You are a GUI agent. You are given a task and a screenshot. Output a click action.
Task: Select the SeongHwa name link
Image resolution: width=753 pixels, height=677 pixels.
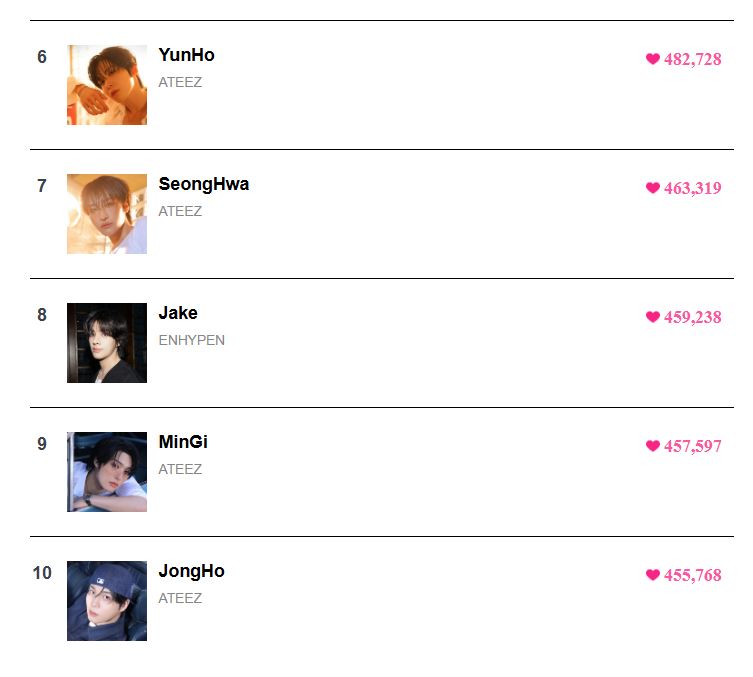[204, 184]
